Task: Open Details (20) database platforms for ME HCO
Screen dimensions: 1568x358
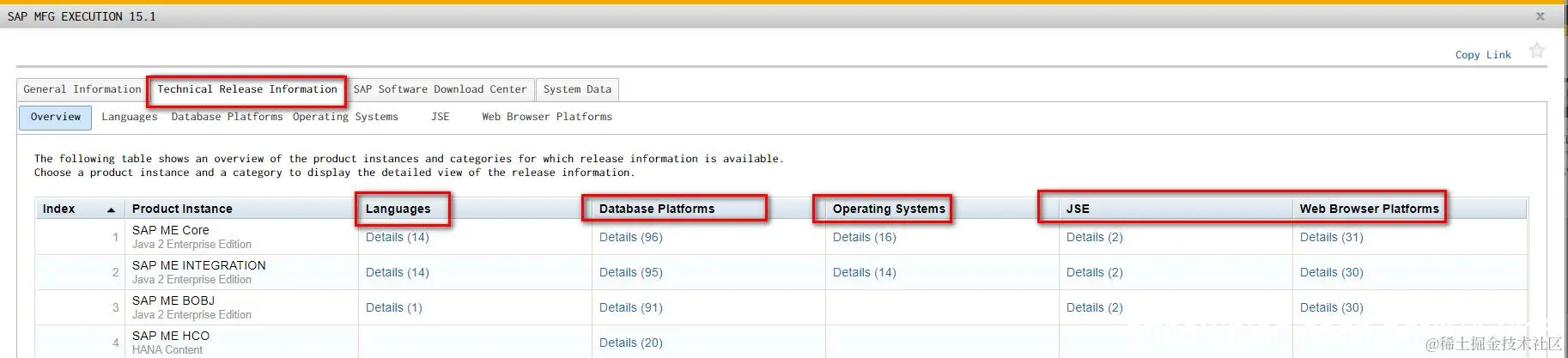Action: tap(631, 343)
